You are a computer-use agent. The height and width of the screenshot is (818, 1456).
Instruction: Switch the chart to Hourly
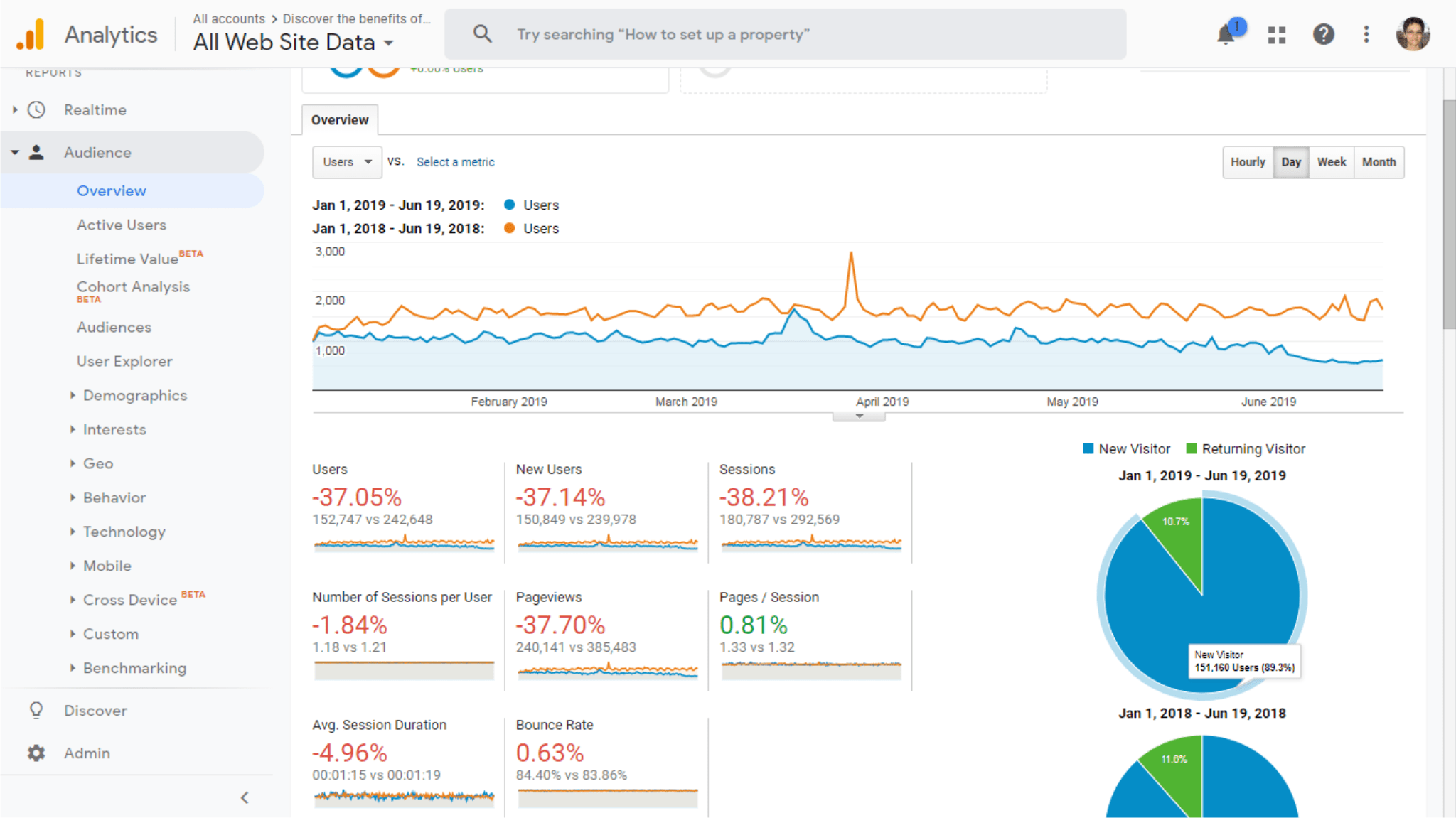click(x=1248, y=162)
